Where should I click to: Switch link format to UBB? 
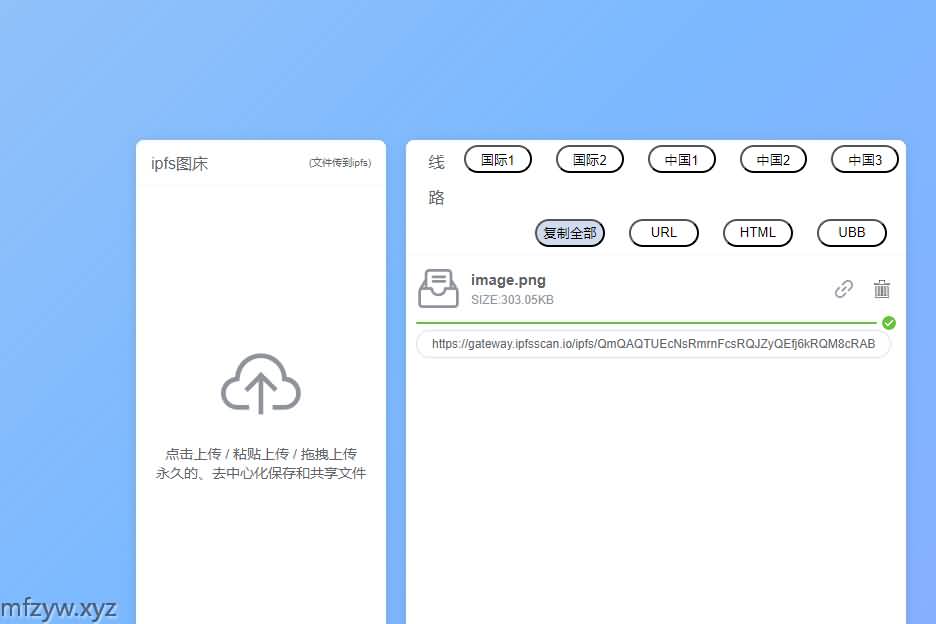851,233
